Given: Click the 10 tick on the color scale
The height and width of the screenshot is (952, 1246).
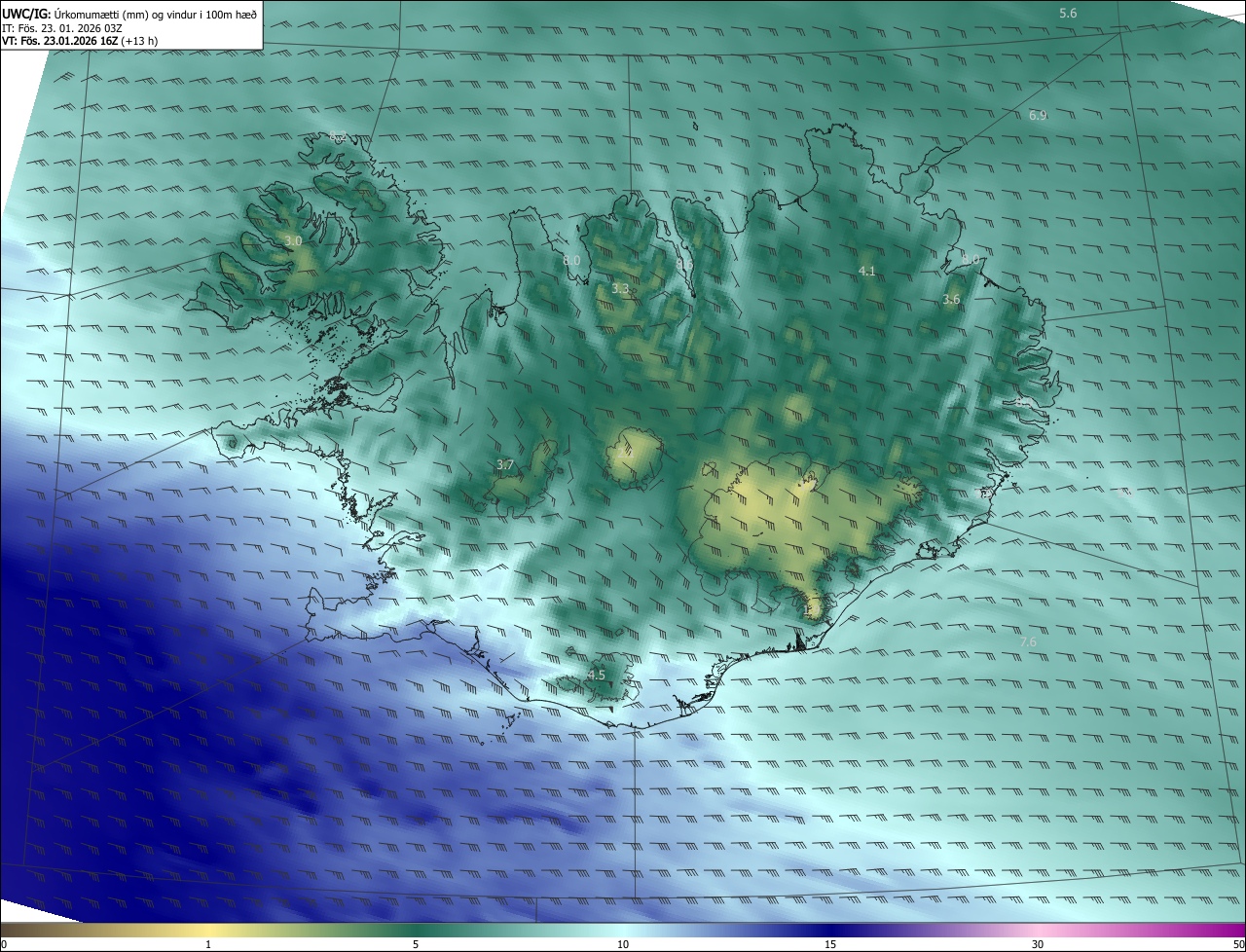Looking at the screenshot, I should tap(623, 944).
